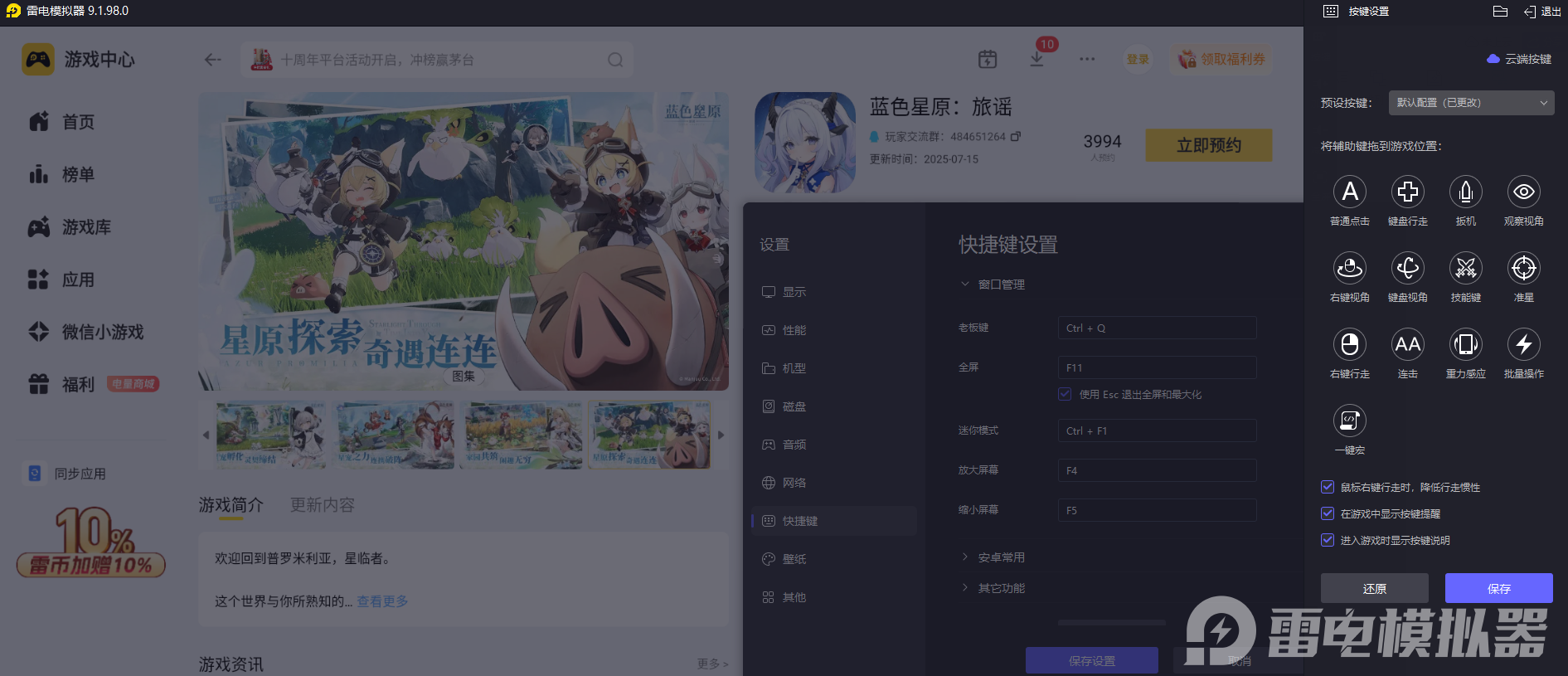Select the 批量操作 lightning icon
The image size is (1568, 676).
click(x=1524, y=344)
